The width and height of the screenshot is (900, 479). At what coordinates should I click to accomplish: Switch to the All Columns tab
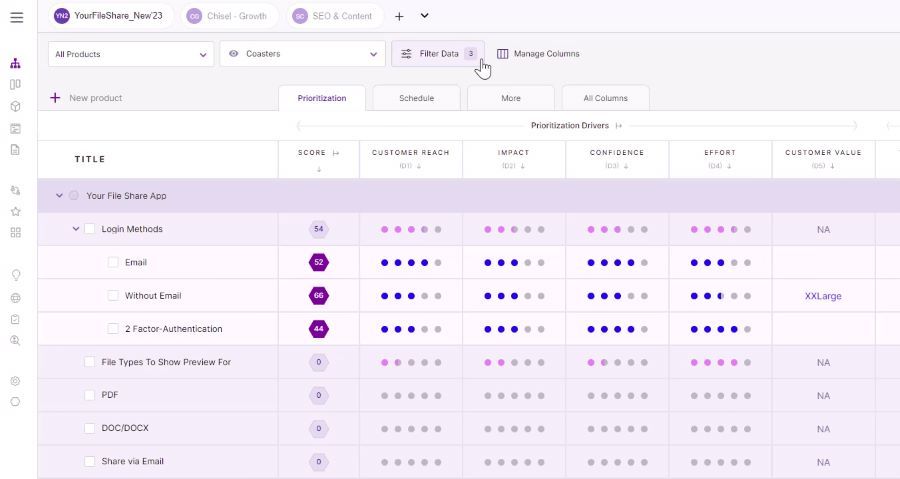click(606, 98)
